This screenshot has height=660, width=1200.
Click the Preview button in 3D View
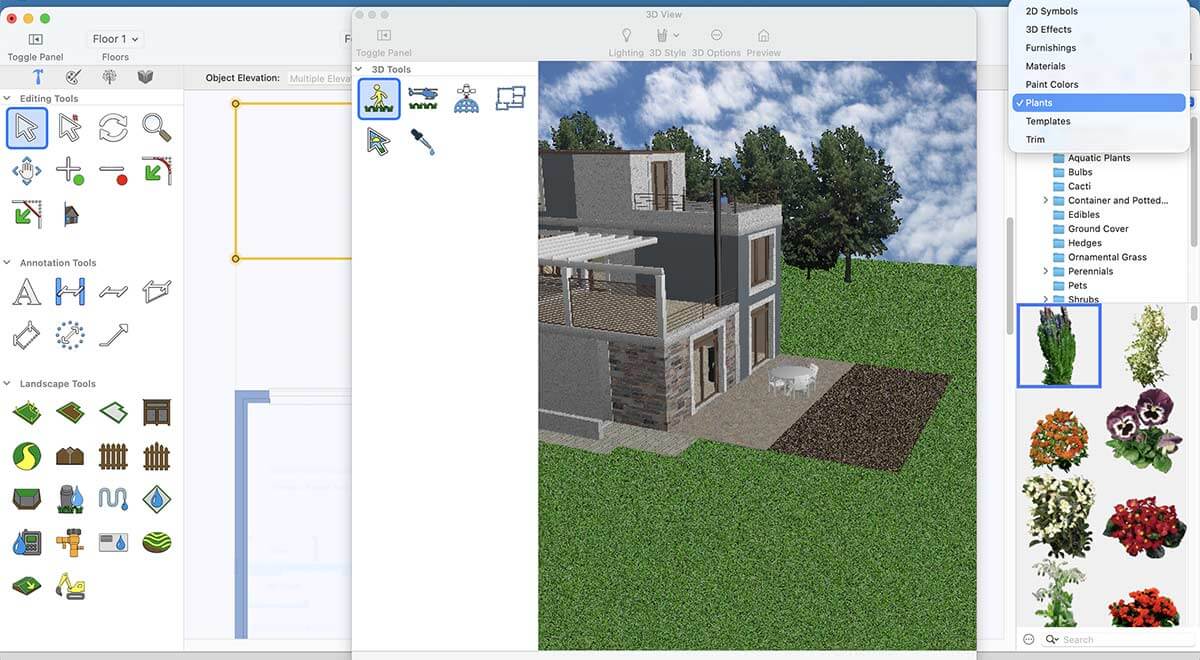[x=763, y=37]
